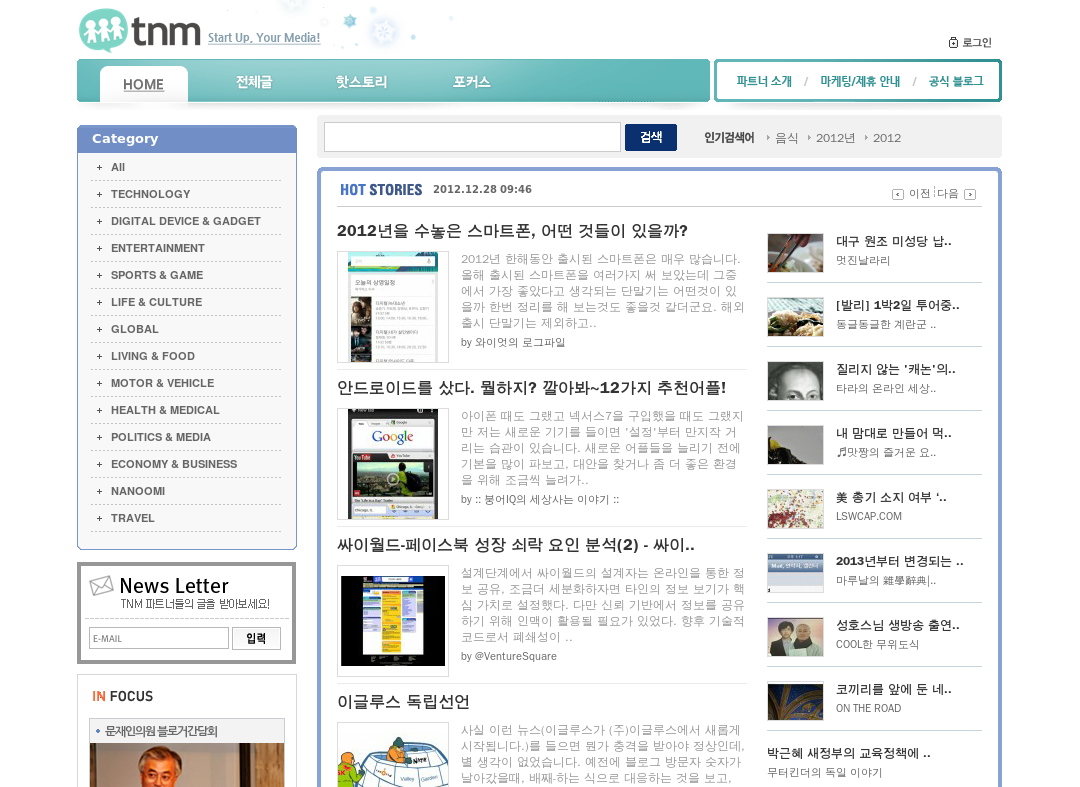
Task: Open the 전체글 tab
Action: (254, 82)
